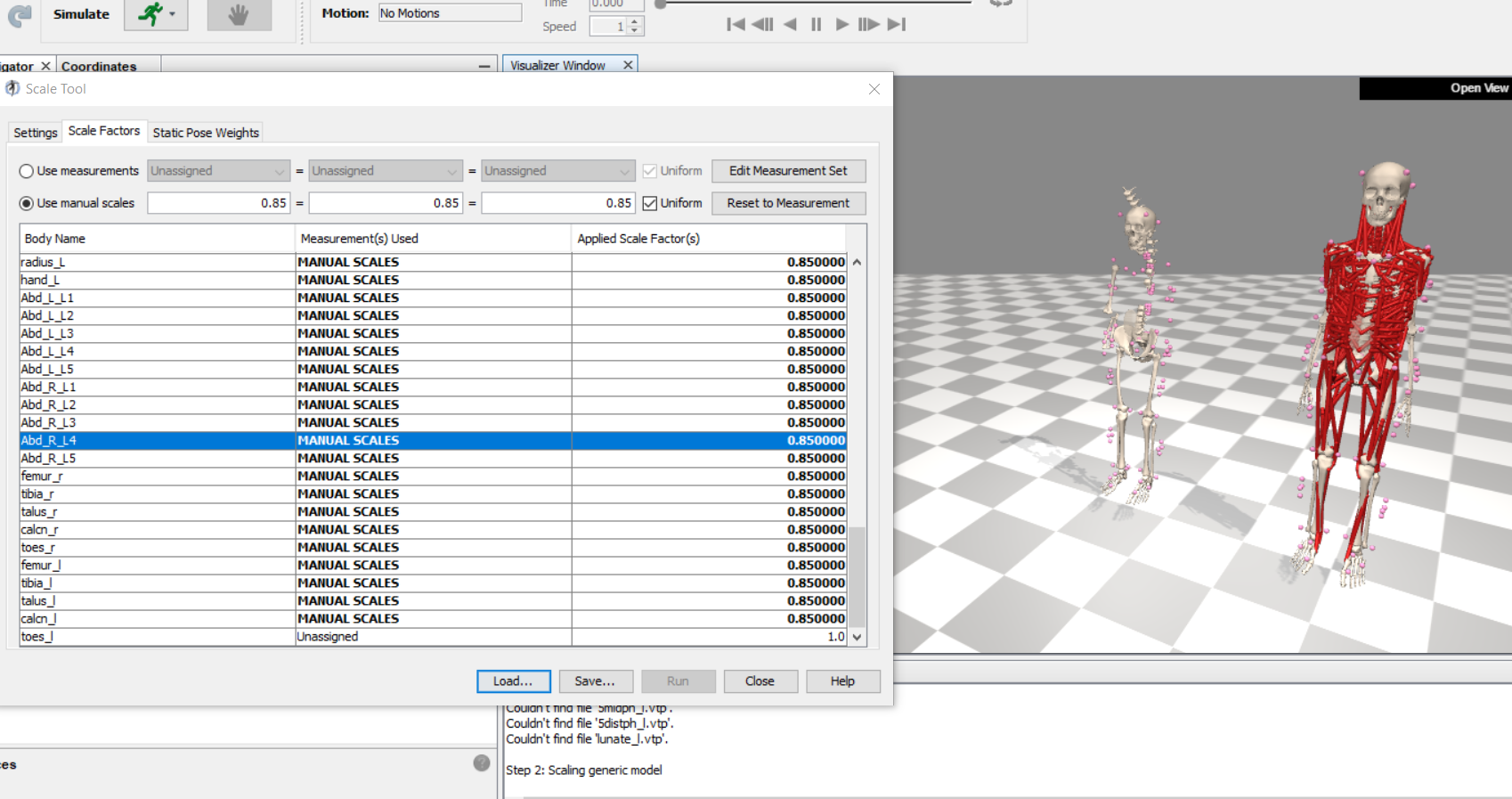Select the highlighted Abd_R_L4 row
This screenshot has height=799, width=1512.
pos(433,440)
